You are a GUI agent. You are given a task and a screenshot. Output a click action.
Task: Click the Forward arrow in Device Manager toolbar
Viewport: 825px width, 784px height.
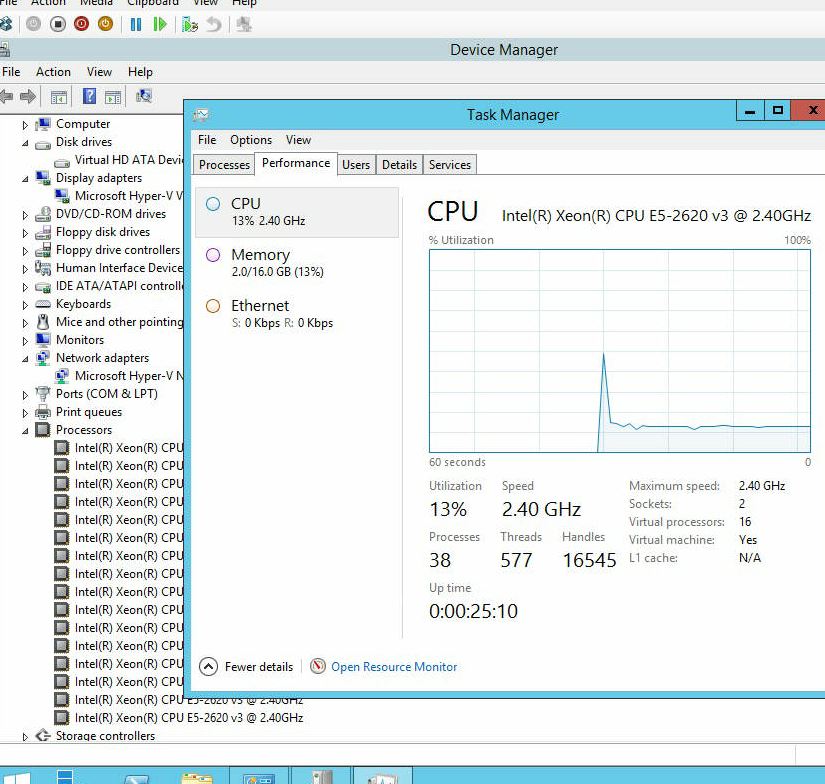click(x=28, y=96)
